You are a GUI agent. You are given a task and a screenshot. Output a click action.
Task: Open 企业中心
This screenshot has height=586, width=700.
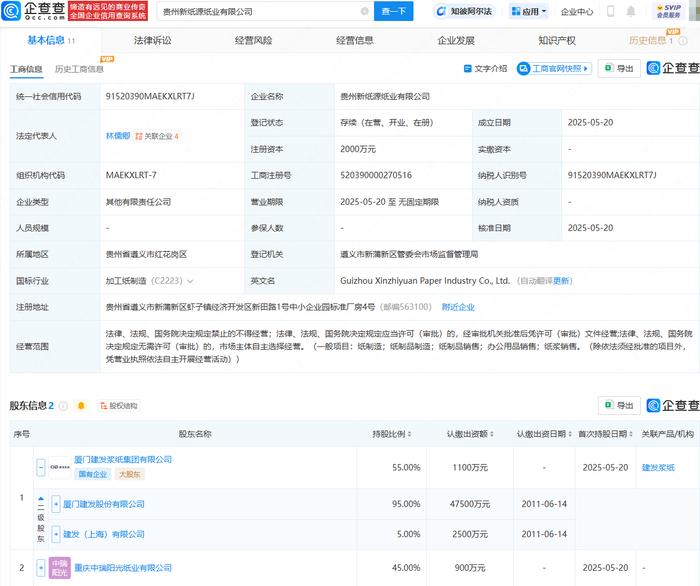point(577,12)
